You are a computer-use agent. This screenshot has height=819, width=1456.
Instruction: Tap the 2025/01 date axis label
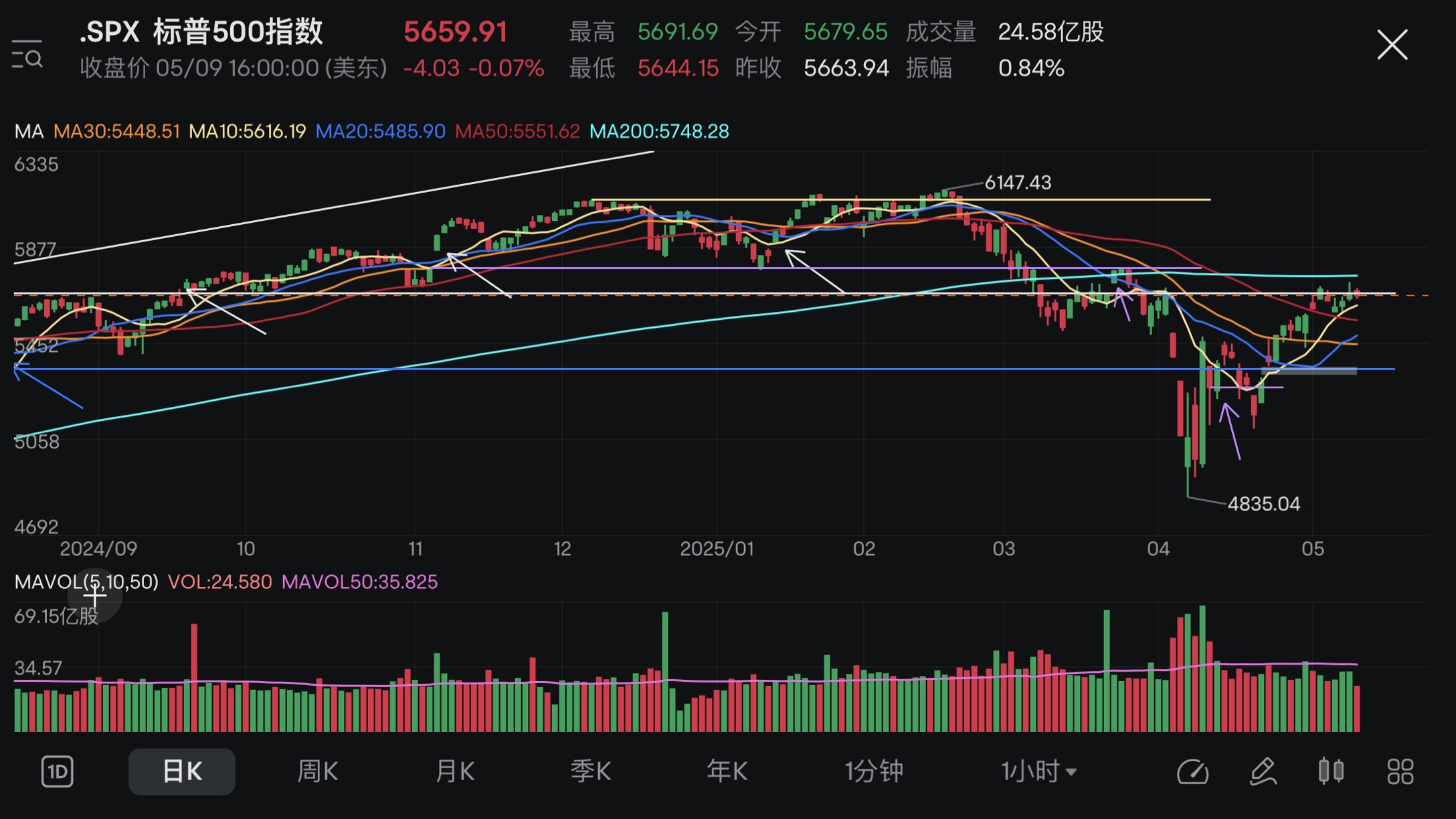(x=717, y=549)
